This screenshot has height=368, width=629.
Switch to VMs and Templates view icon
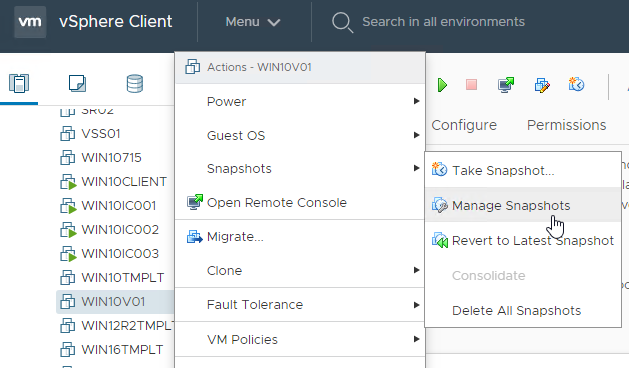[x=77, y=83]
